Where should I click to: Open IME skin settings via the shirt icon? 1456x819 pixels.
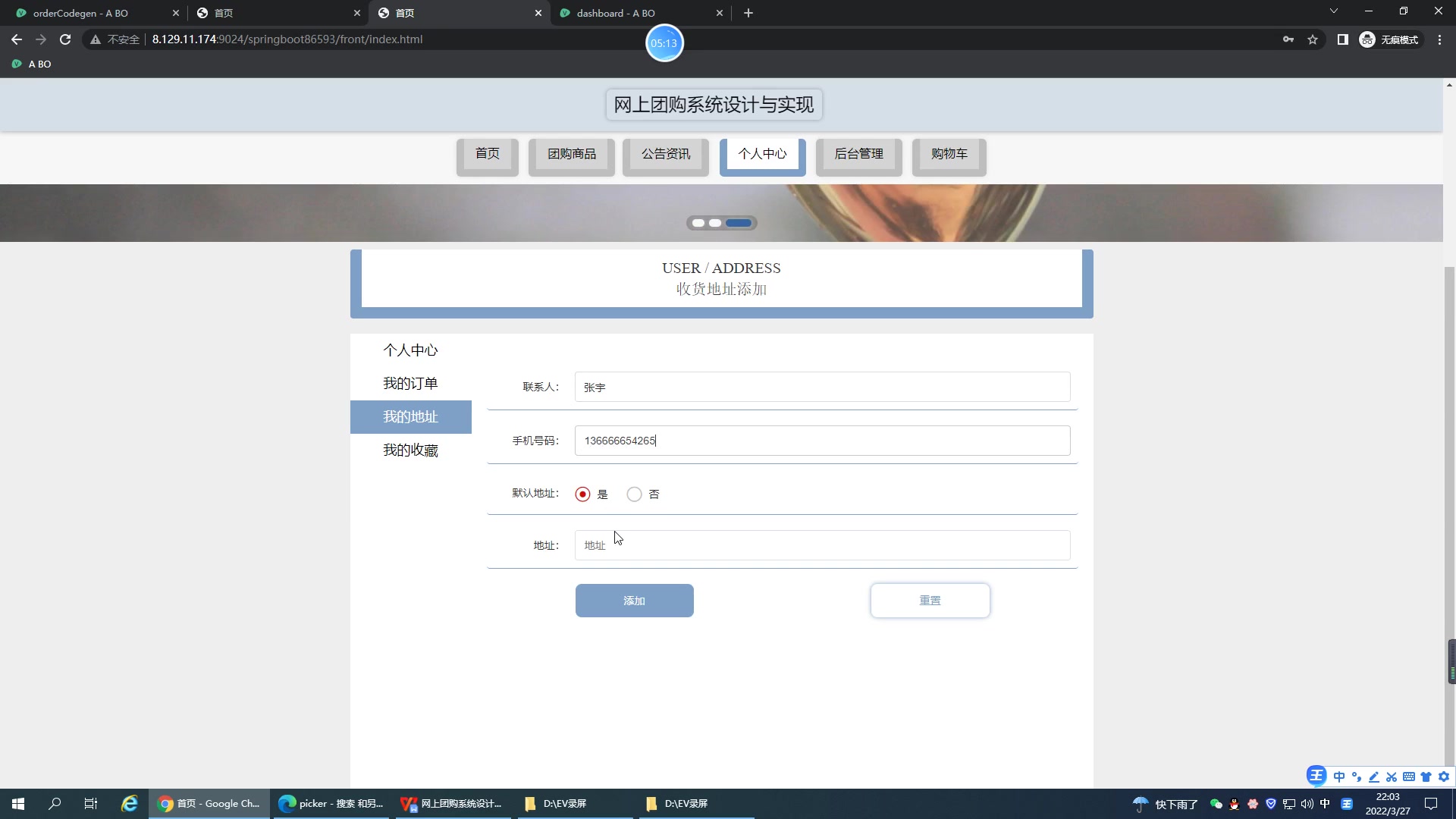[1426, 777]
